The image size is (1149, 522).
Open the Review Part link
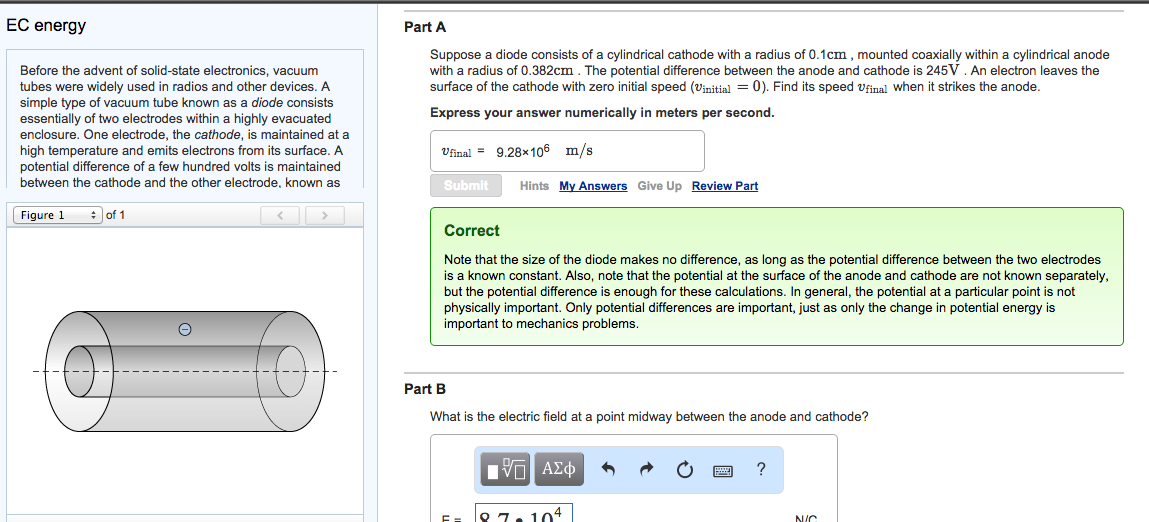tap(725, 186)
